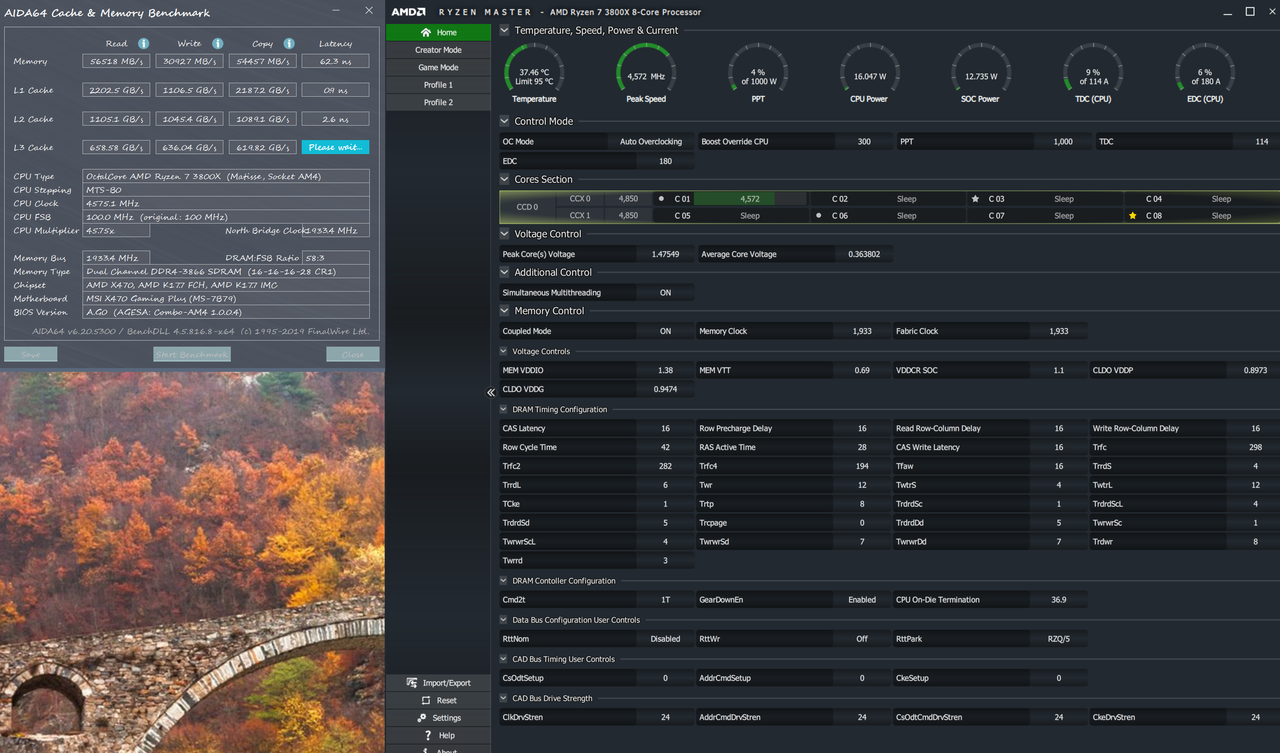Image resolution: width=1280 pixels, height=753 pixels.
Task: Click the 'Please wait...' L3 latency cell
Action: pyautogui.click(x=335, y=147)
